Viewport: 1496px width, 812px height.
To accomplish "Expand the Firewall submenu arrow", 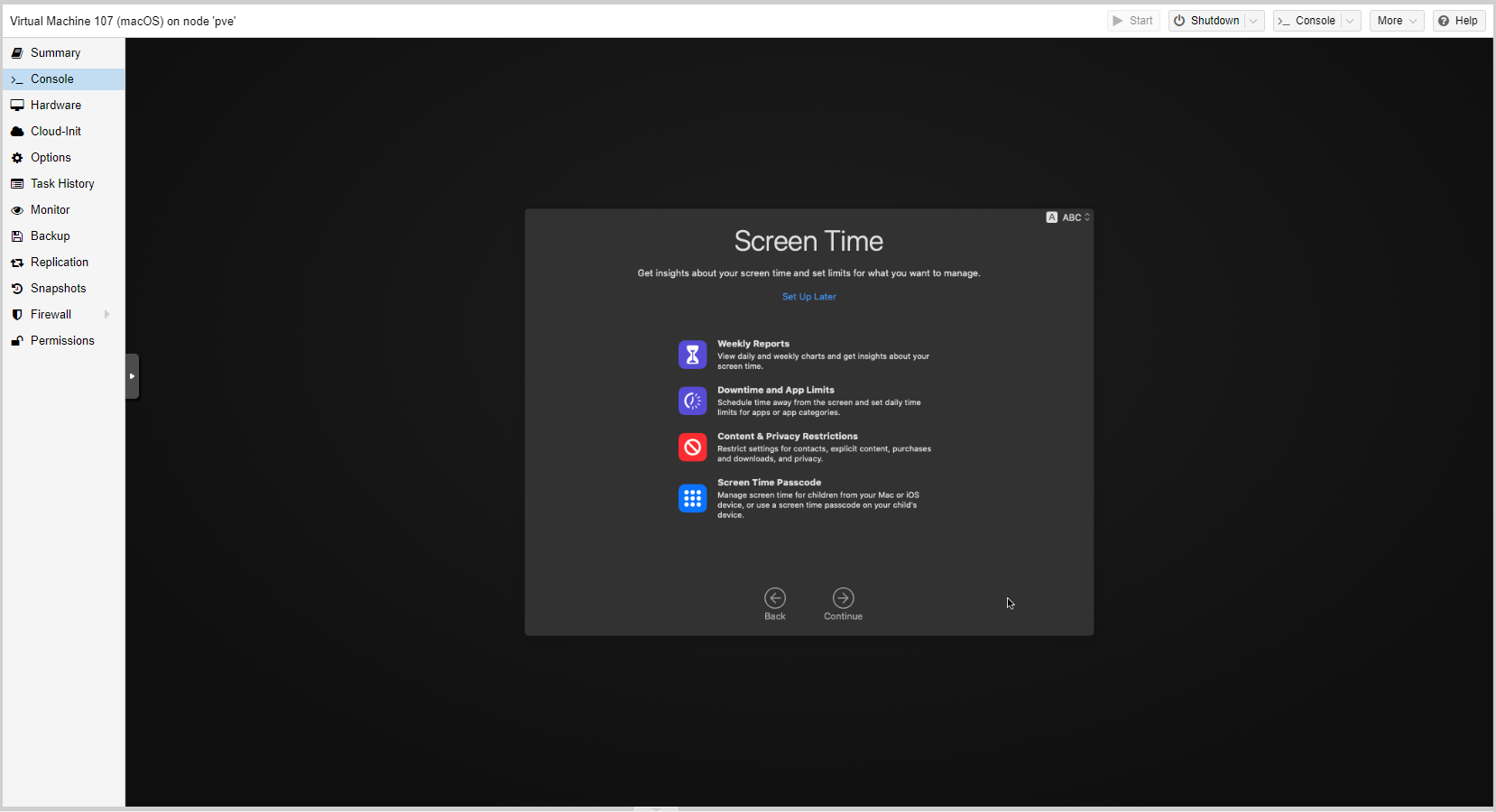I will [x=107, y=315].
